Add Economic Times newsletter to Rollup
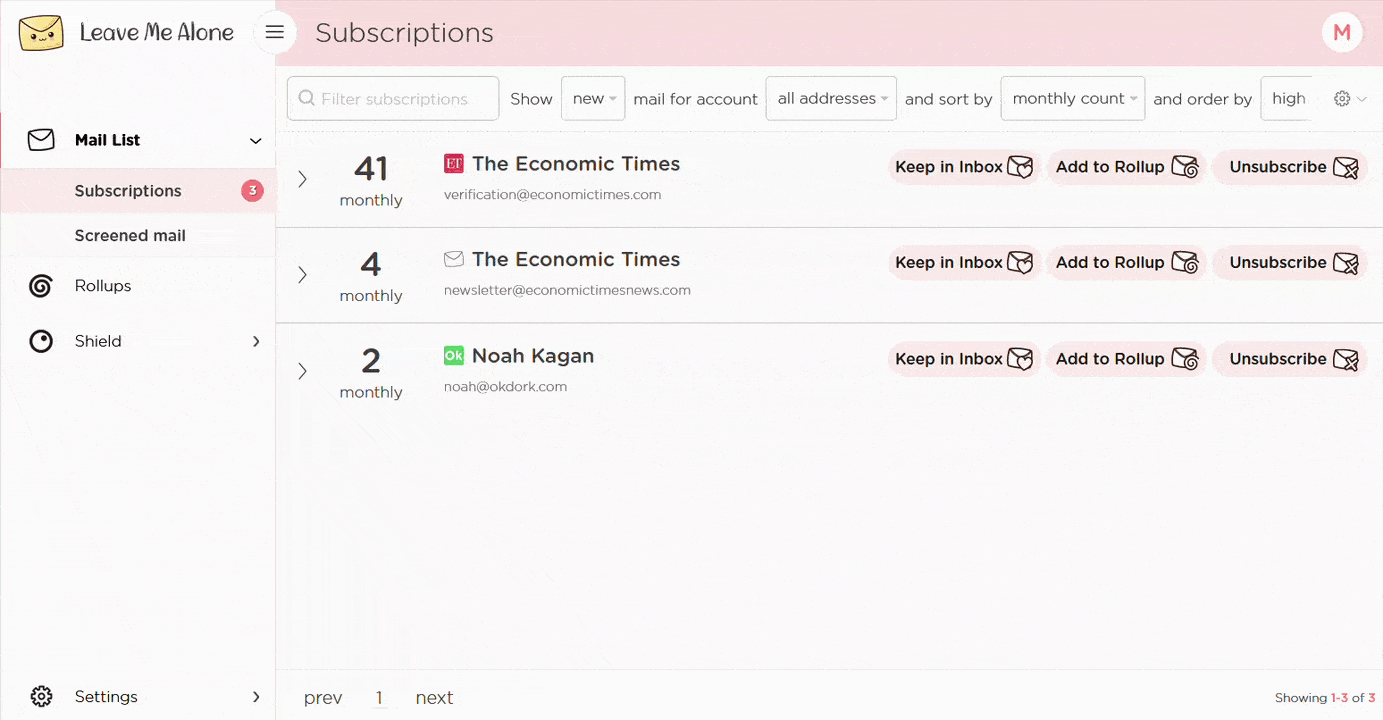 (1125, 263)
